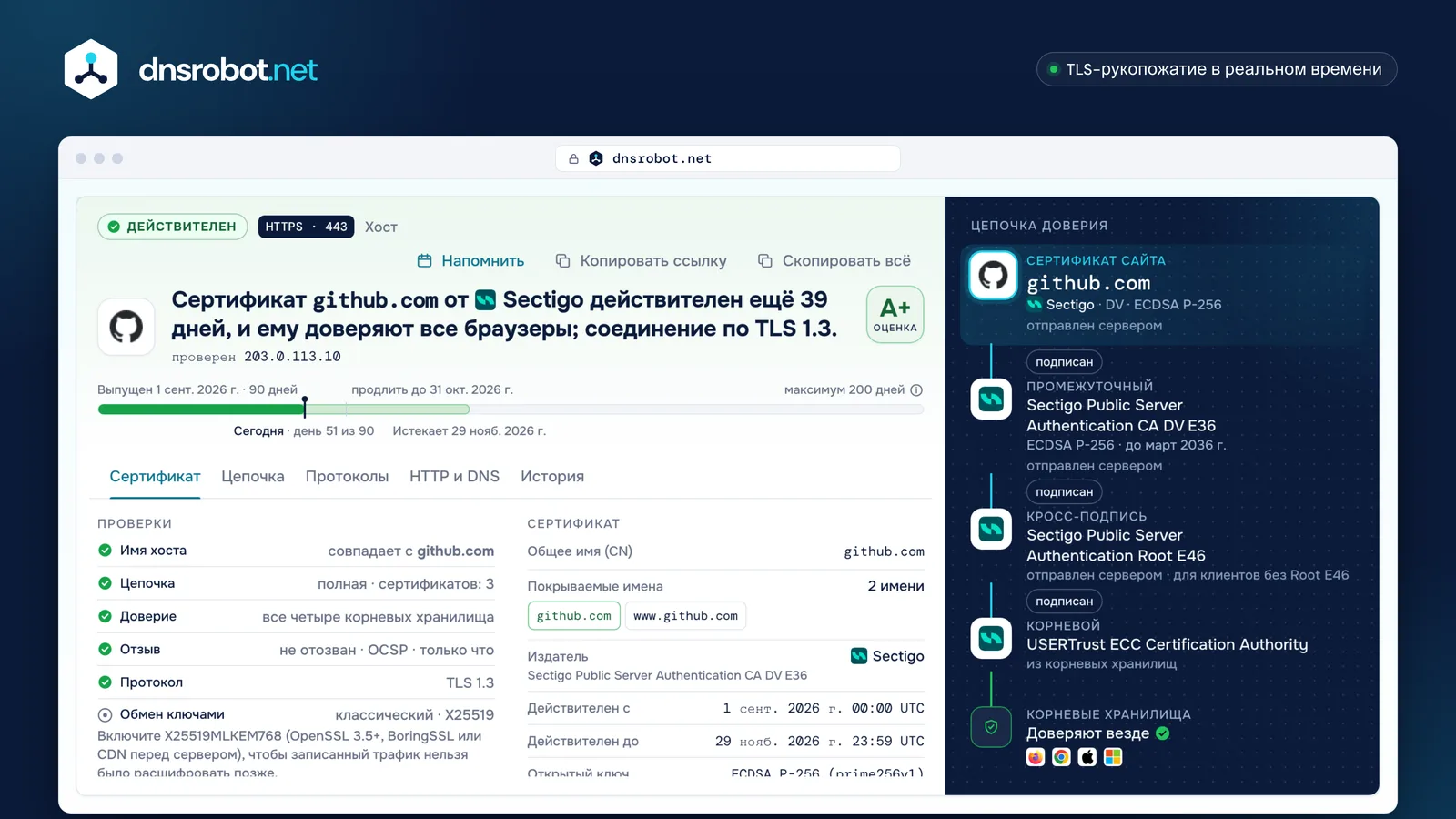
Task: Click 'USERTrust ECC Certification Authority' entry
Action: (1168, 644)
